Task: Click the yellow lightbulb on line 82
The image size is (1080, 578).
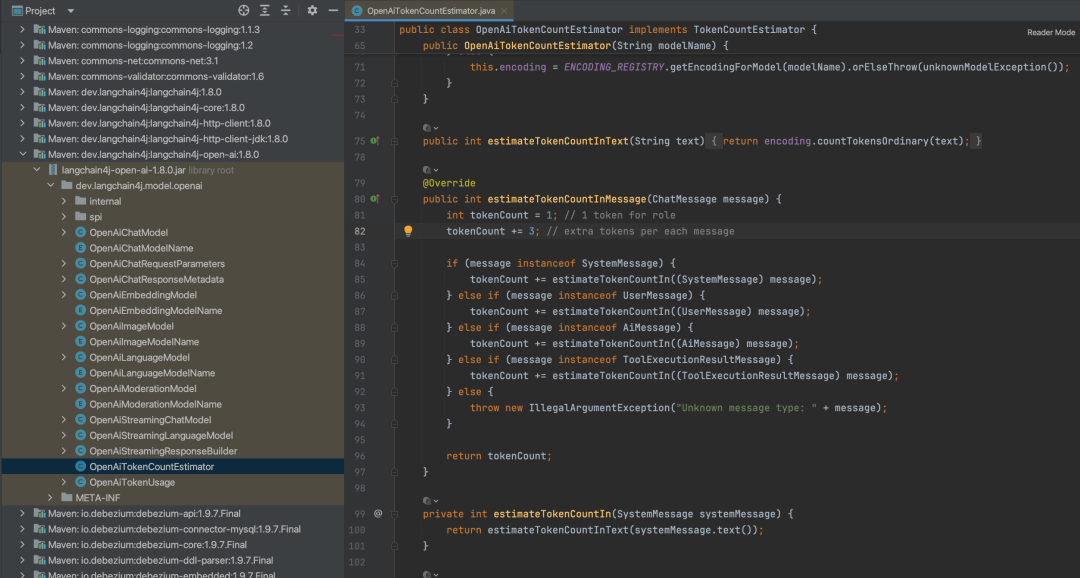Action: (x=408, y=231)
